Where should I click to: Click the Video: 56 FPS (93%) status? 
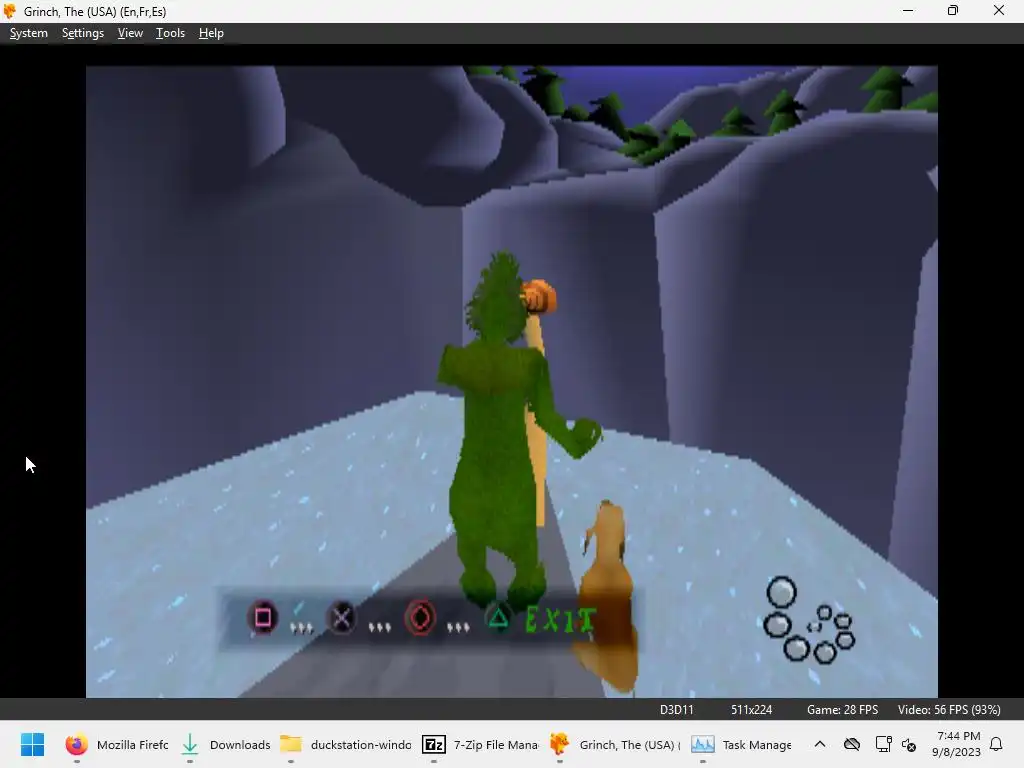[x=949, y=709]
